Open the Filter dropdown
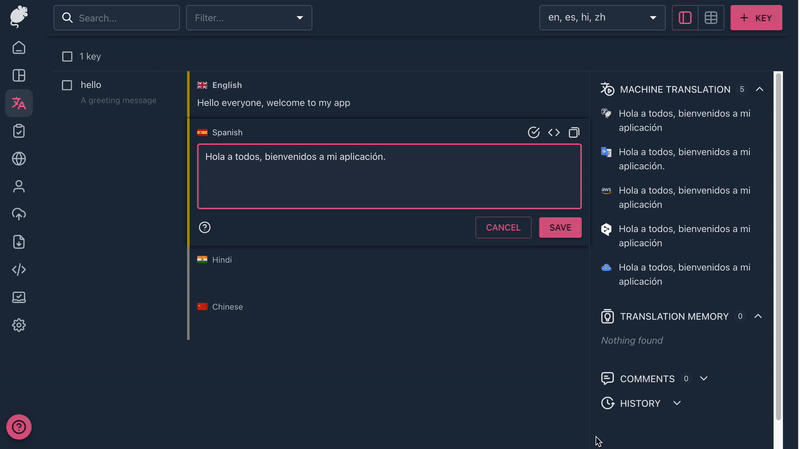The height and width of the screenshot is (449, 800). (248, 18)
